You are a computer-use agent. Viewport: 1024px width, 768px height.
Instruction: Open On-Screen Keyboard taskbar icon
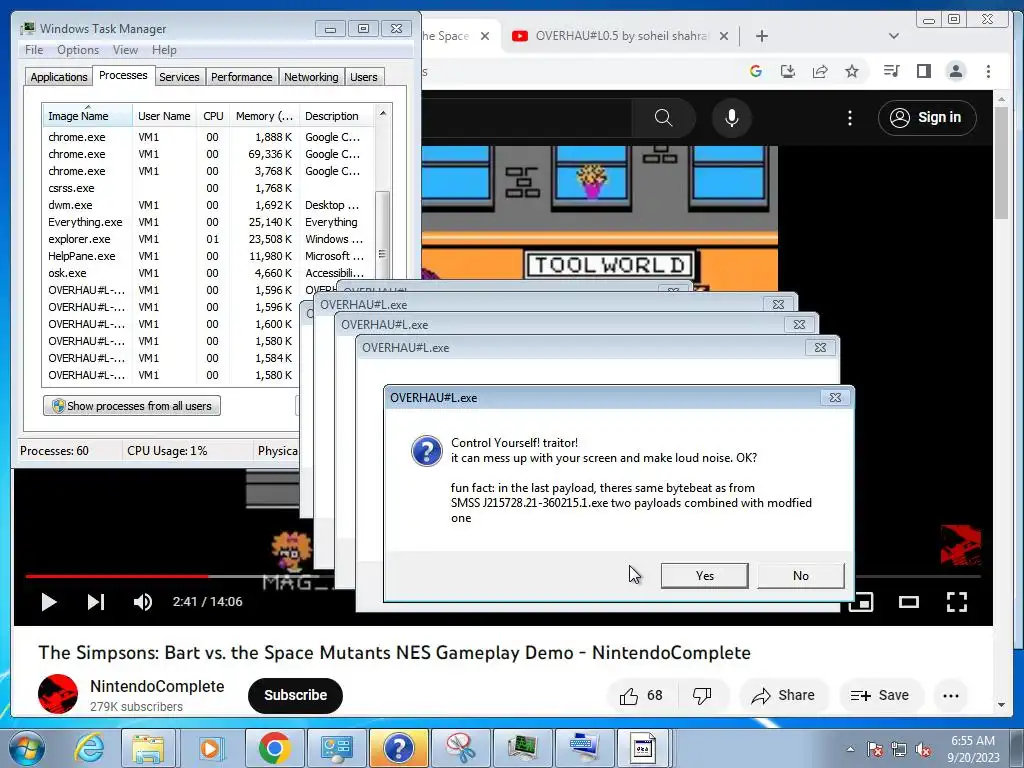click(x=583, y=748)
